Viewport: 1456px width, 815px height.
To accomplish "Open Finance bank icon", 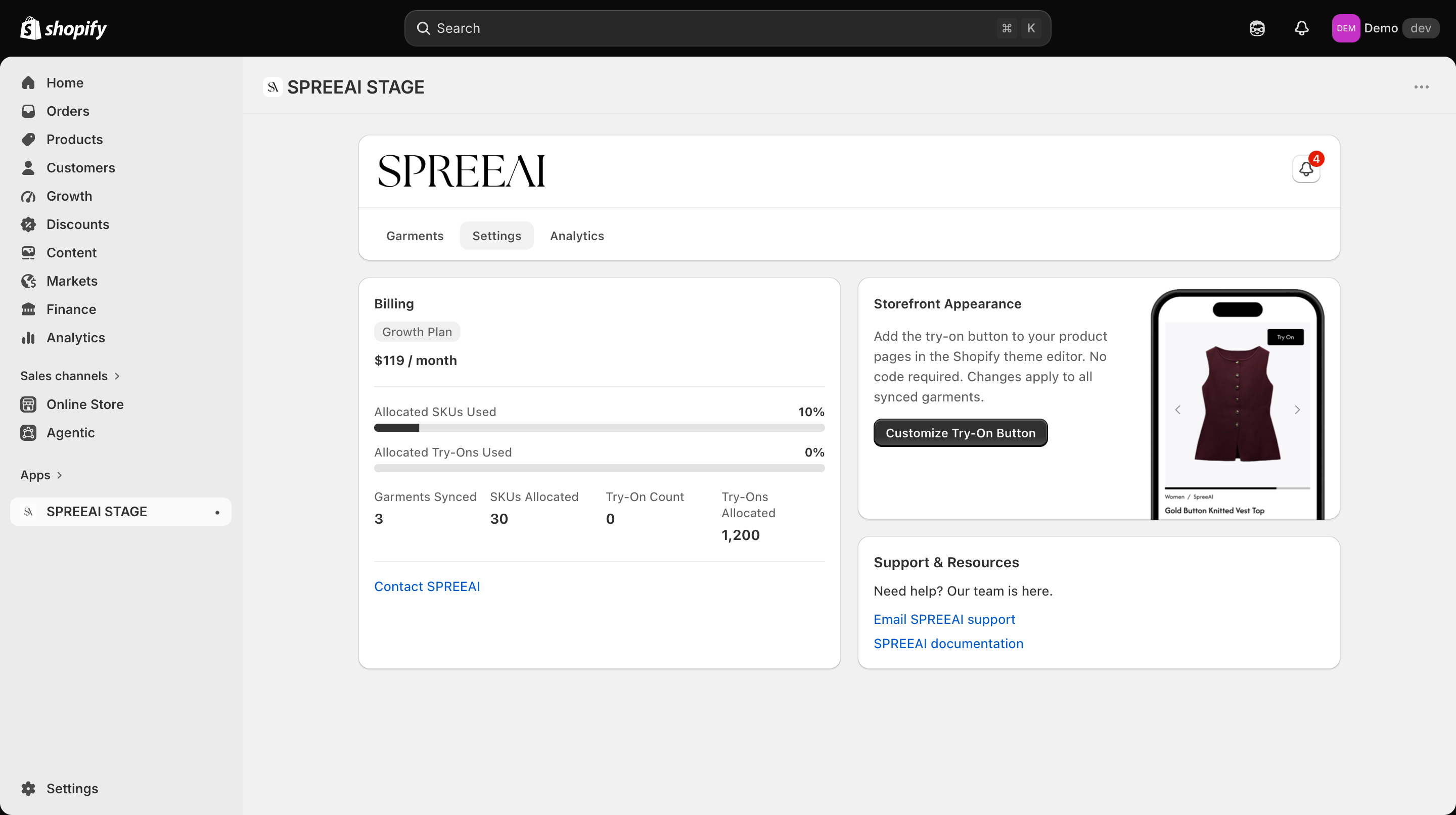I will click(x=28, y=309).
